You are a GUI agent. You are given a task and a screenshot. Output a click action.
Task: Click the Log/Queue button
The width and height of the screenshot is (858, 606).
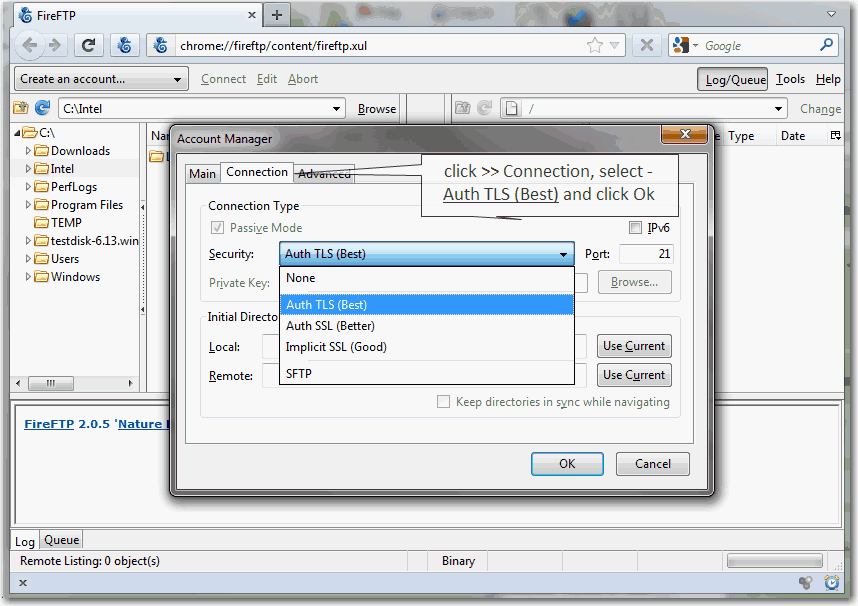[733, 79]
